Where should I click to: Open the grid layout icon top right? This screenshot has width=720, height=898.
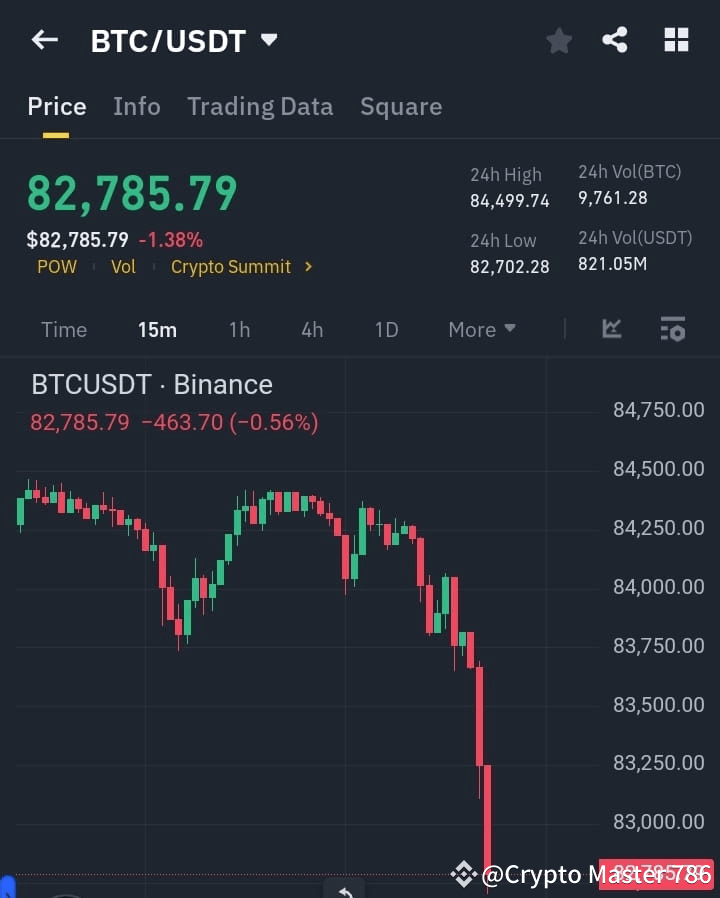click(676, 40)
